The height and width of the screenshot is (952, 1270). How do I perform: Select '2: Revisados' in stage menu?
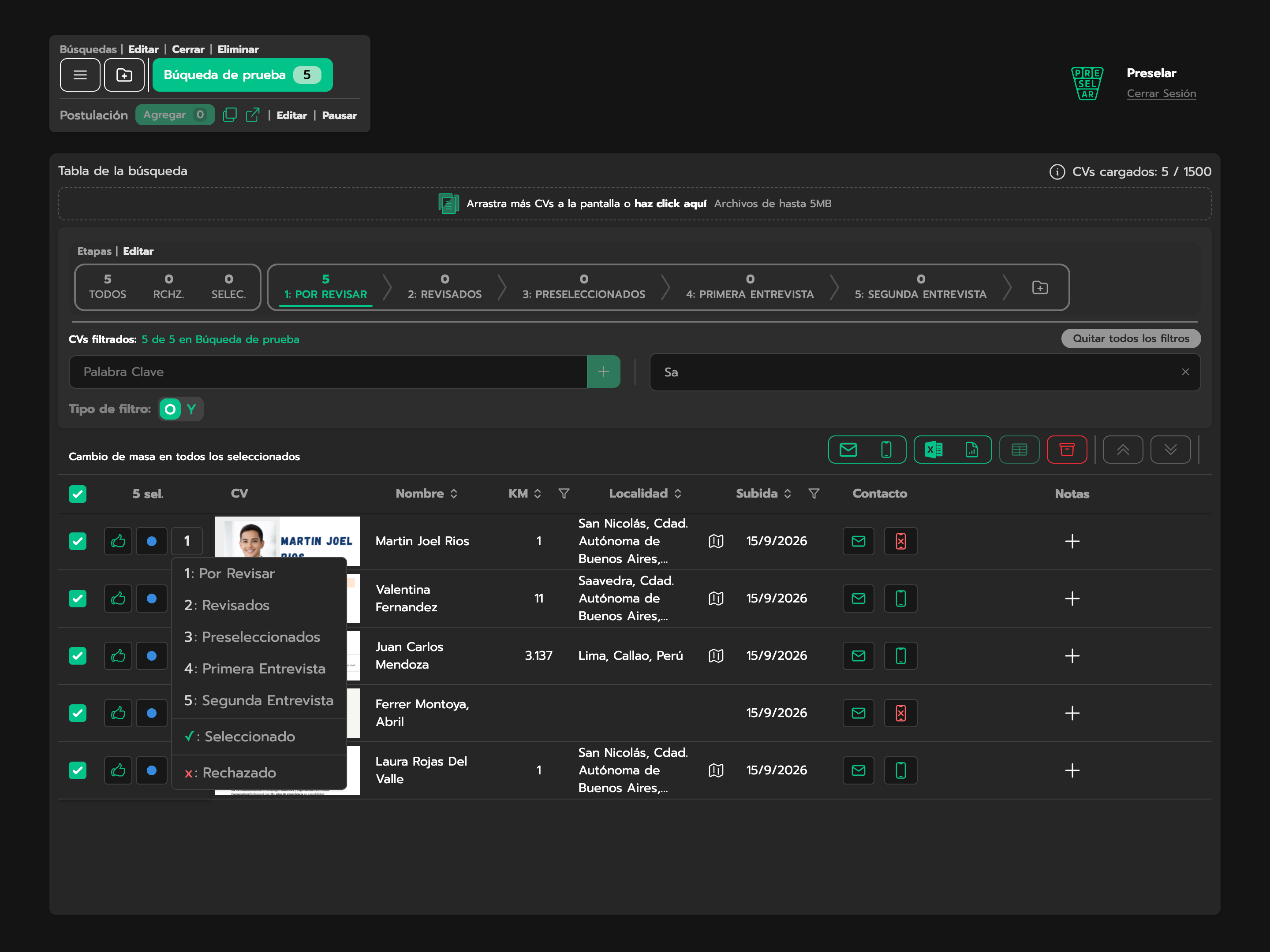tap(259, 606)
